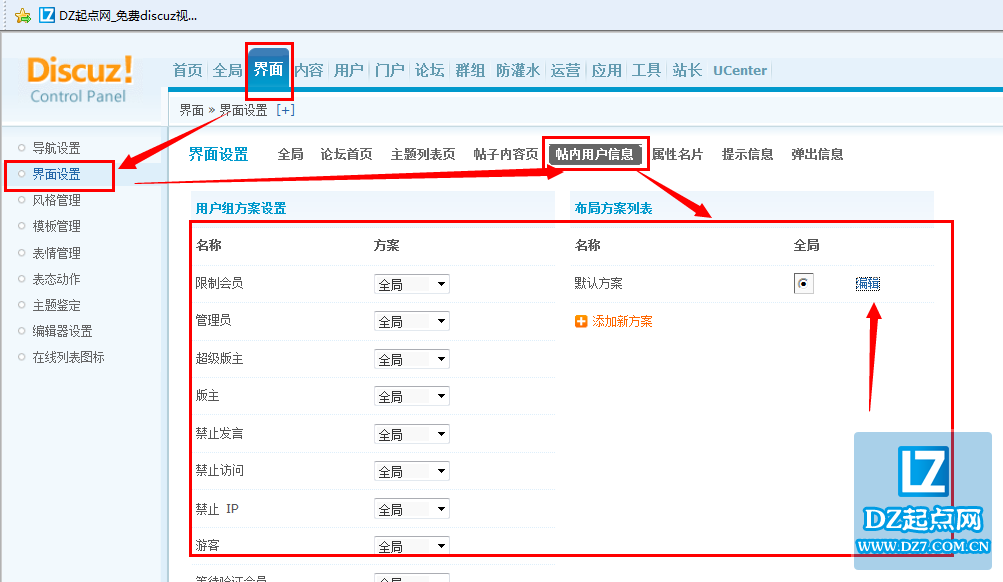Click the orange plus icon beside 添加新方案
The image size is (1003, 582).
click(581, 322)
